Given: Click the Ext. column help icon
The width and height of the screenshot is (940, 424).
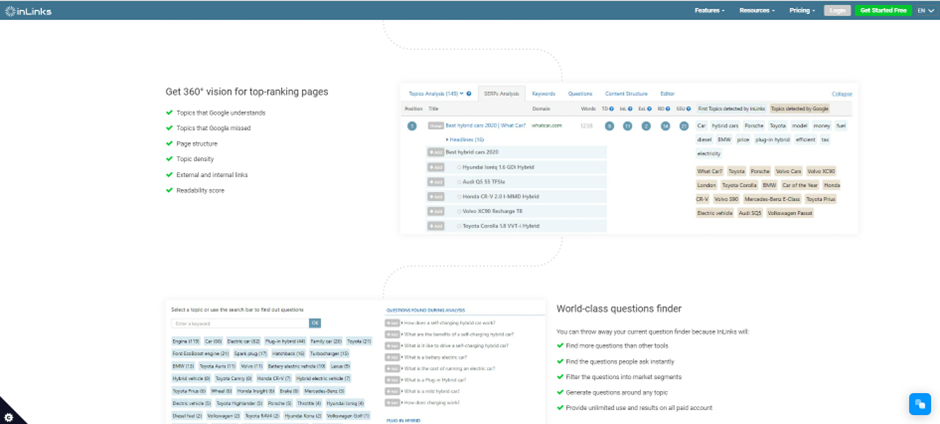Looking at the screenshot, I should click(649, 109).
